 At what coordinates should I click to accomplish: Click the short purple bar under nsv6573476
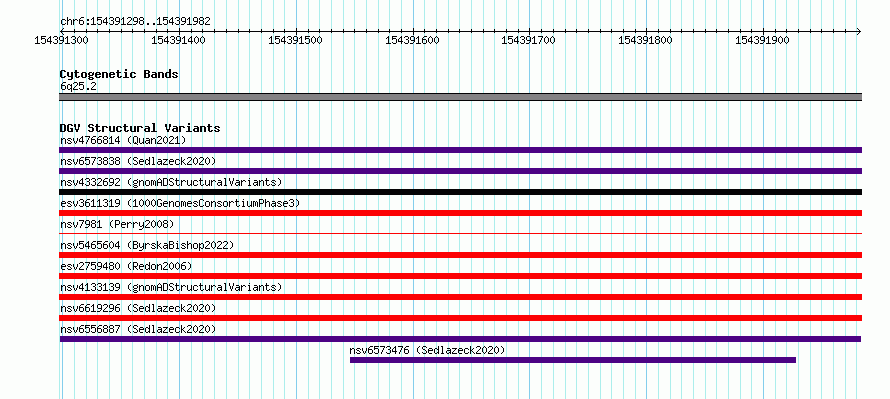pos(573,360)
